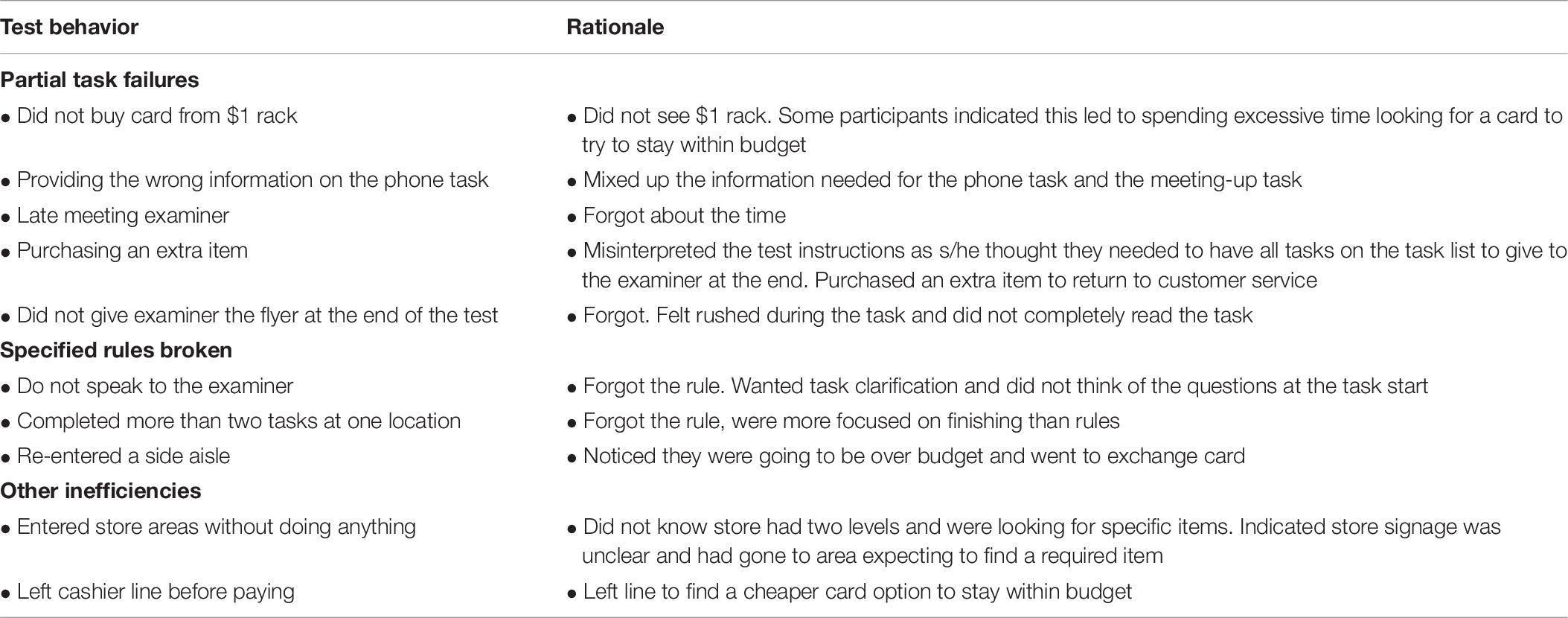
Task: Click "Did not give examiner the flyer" entry
Action: point(257,315)
